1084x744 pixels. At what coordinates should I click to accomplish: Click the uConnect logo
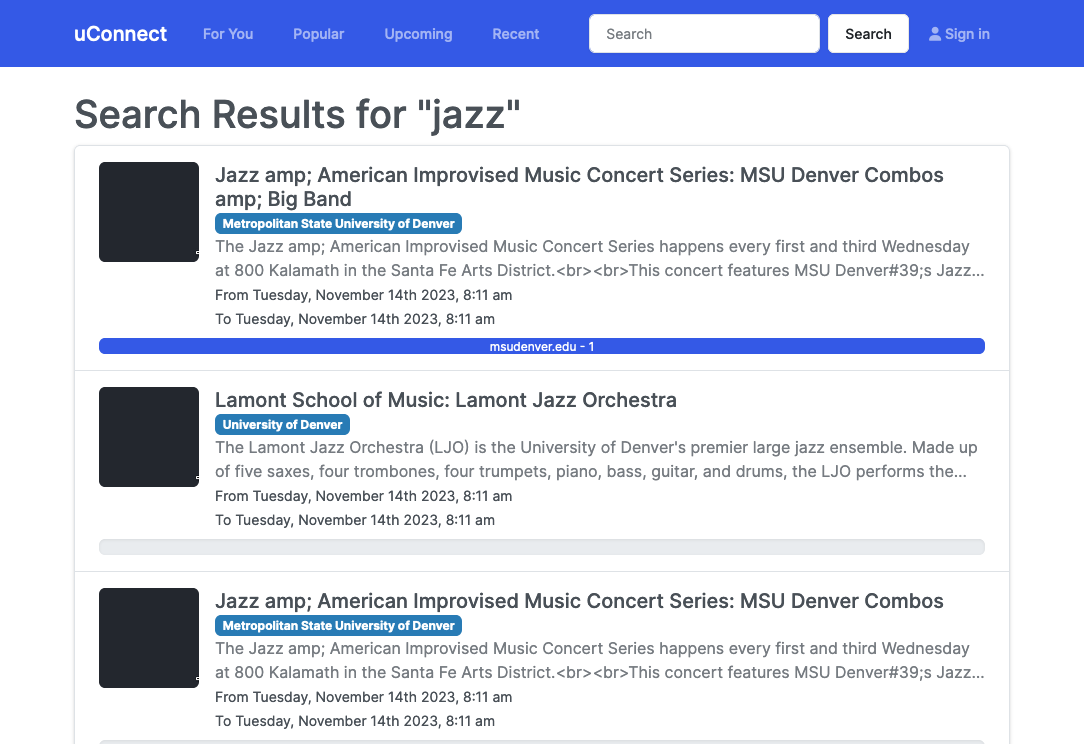[120, 33]
